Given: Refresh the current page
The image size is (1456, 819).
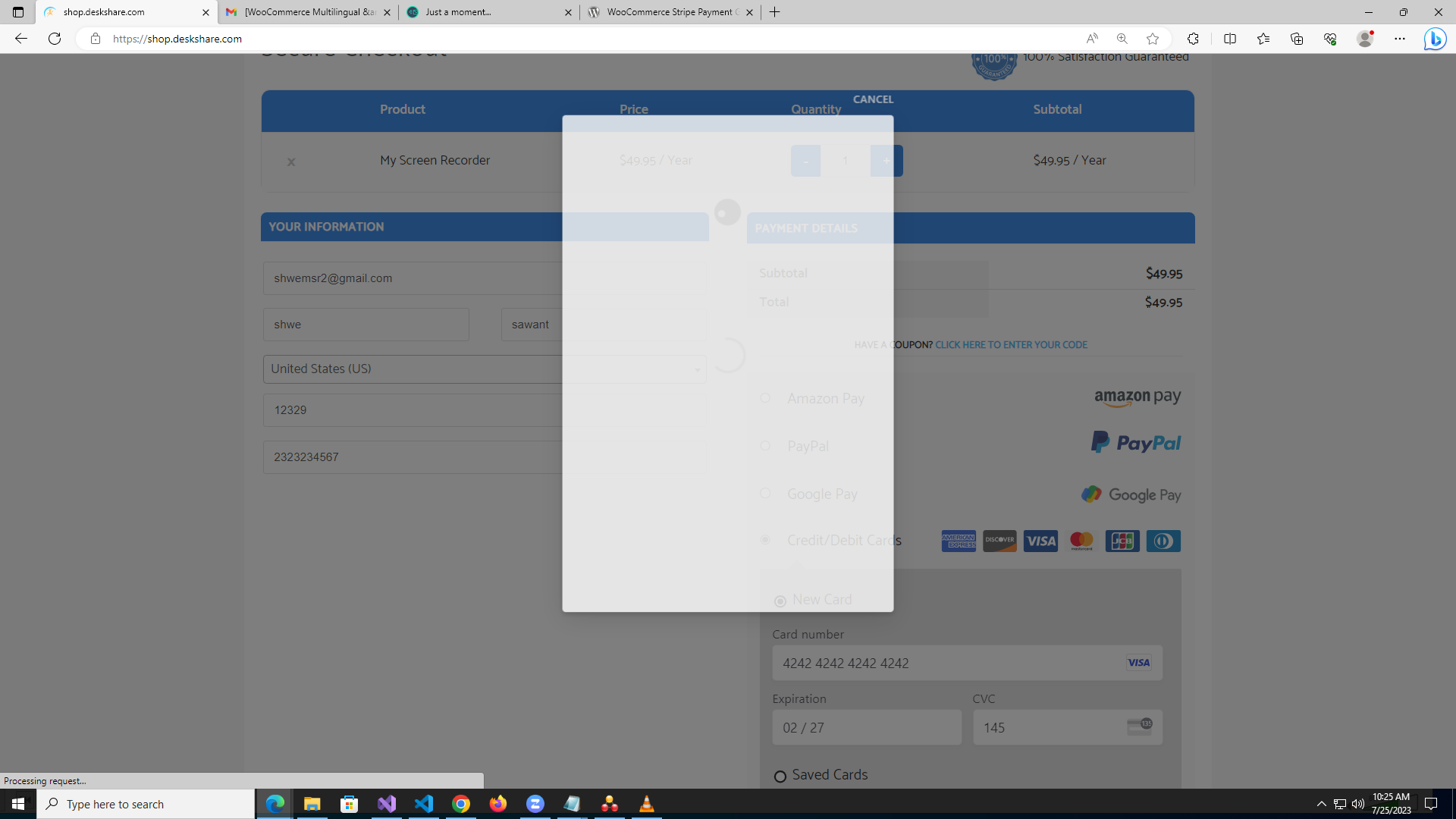Looking at the screenshot, I should pyautogui.click(x=55, y=39).
